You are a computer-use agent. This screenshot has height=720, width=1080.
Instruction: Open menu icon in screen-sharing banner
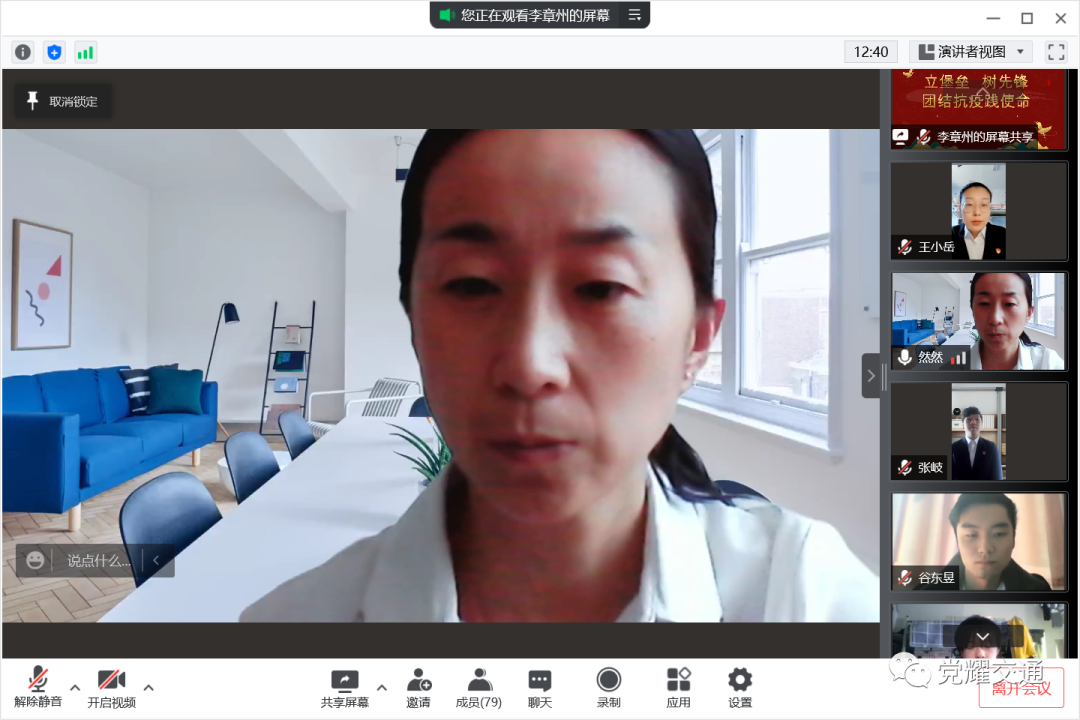tap(634, 15)
